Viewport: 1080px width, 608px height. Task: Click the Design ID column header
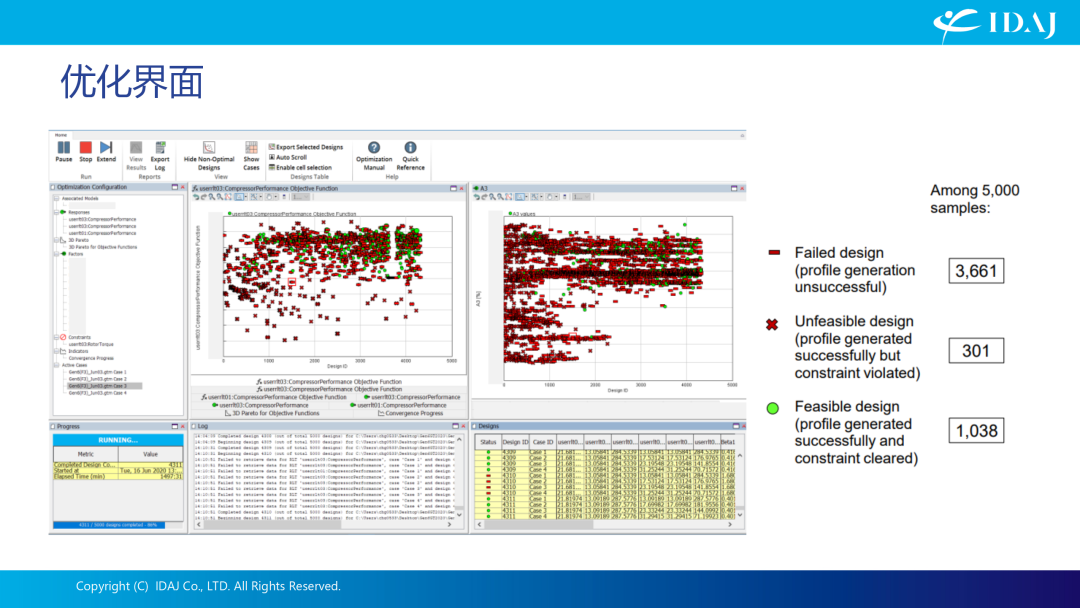515,442
